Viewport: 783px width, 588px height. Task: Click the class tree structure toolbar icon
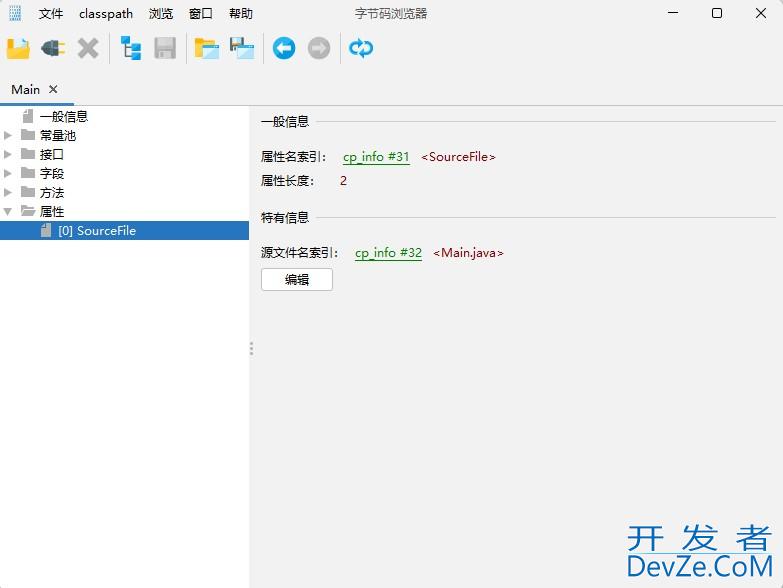(x=130, y=48)
